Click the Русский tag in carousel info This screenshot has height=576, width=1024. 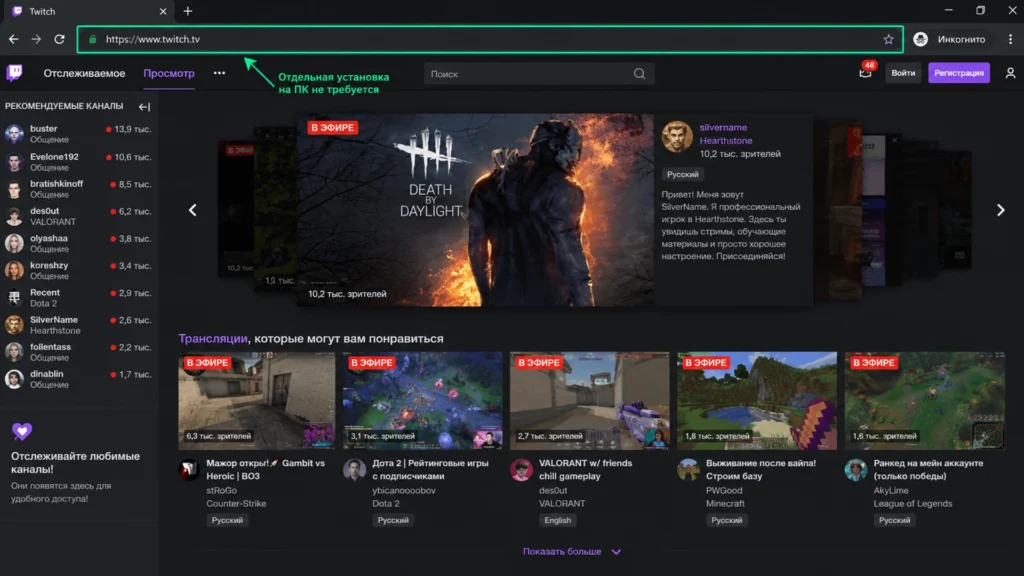[682, 174]
